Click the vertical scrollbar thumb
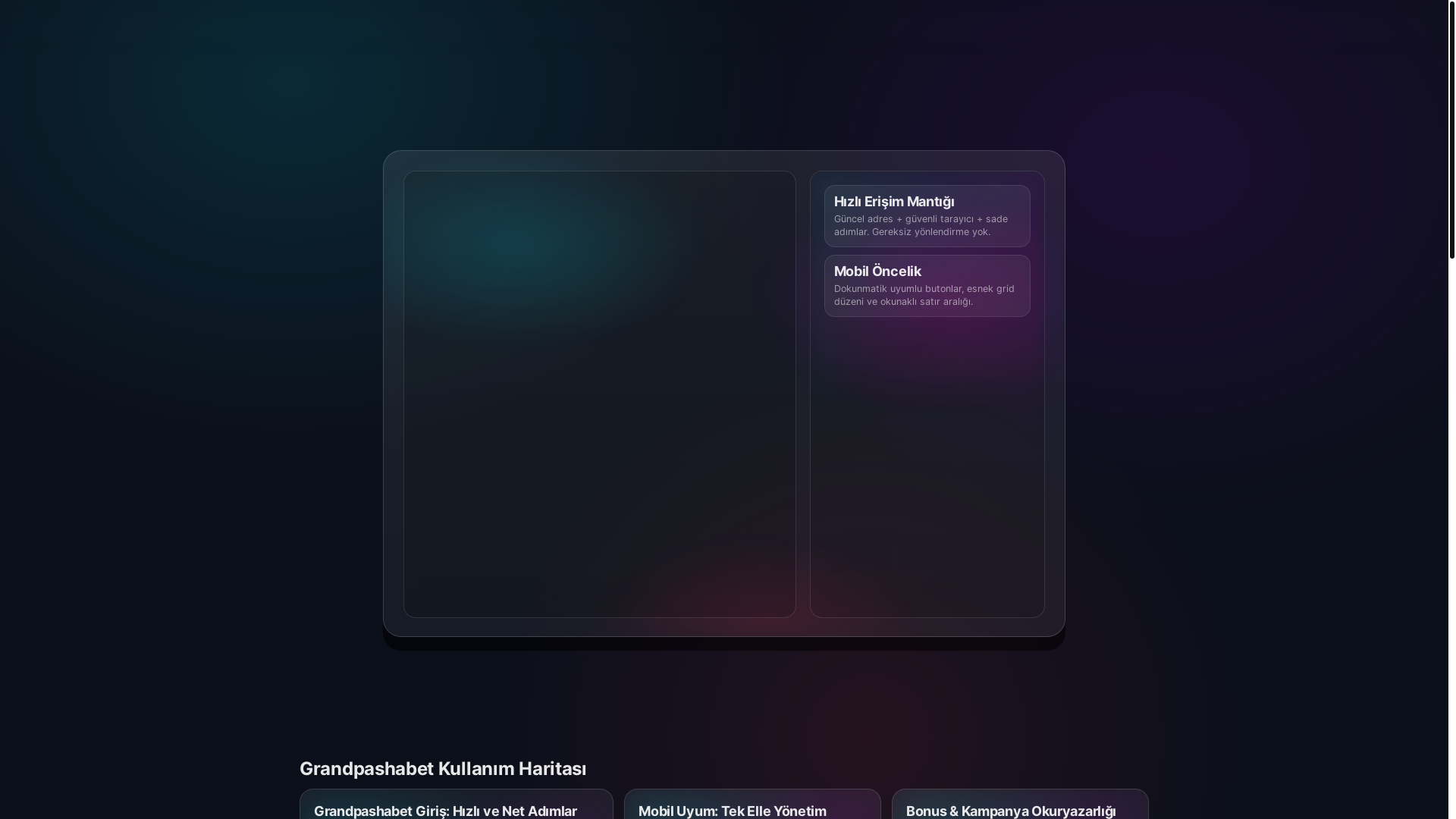The height and width of the screenshot is (819, 1456). click(1451, 129)
